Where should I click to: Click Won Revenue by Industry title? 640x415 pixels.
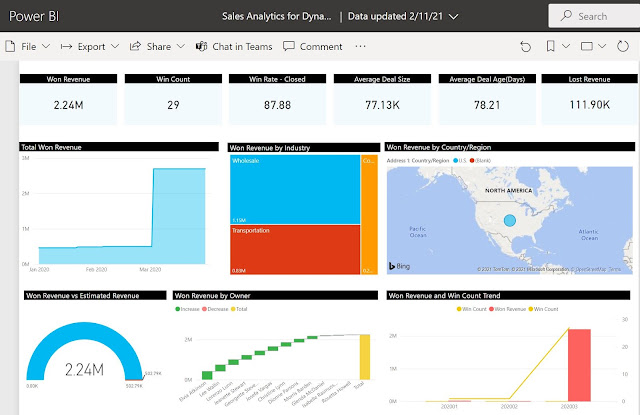click(270, 147)
